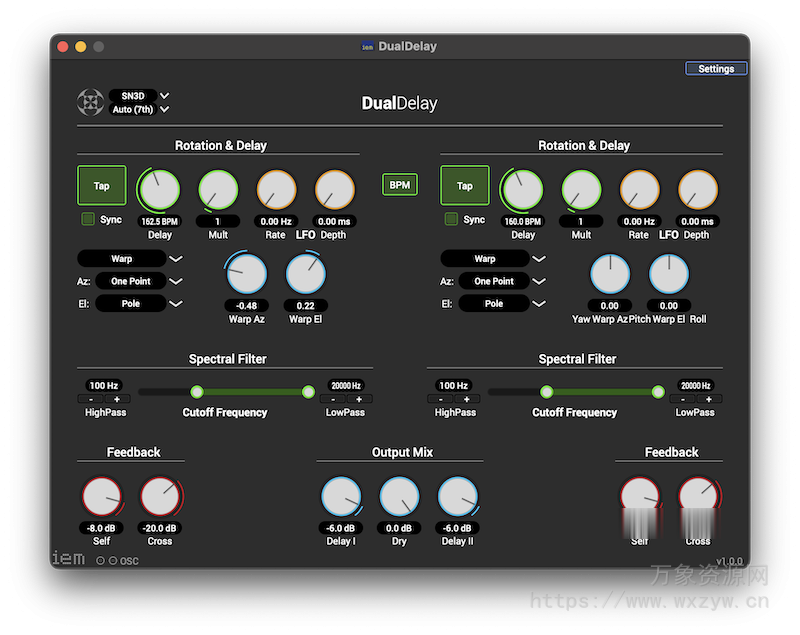Click the Self feedback knob on the left
The width and height of the screenshot is (800, 635).
(102, 495)
